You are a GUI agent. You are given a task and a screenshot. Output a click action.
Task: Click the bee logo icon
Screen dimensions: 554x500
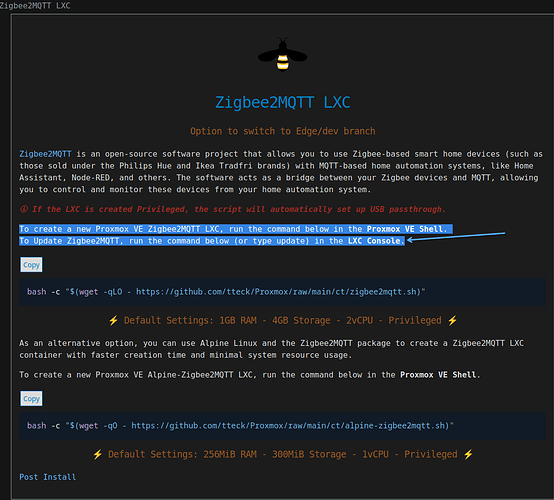click(282, 55)
